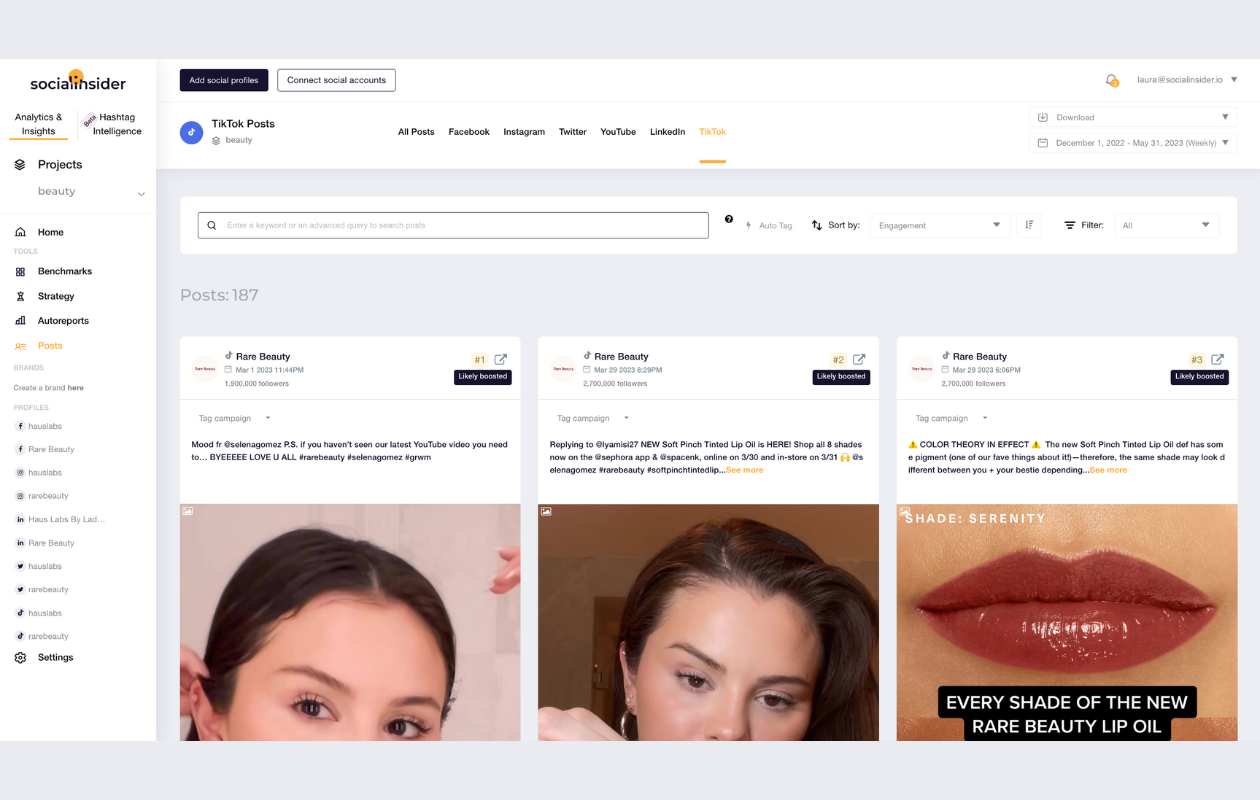1260x800 pixels.
Task: Click the sort order direction button
Action: click(1029, 225)
